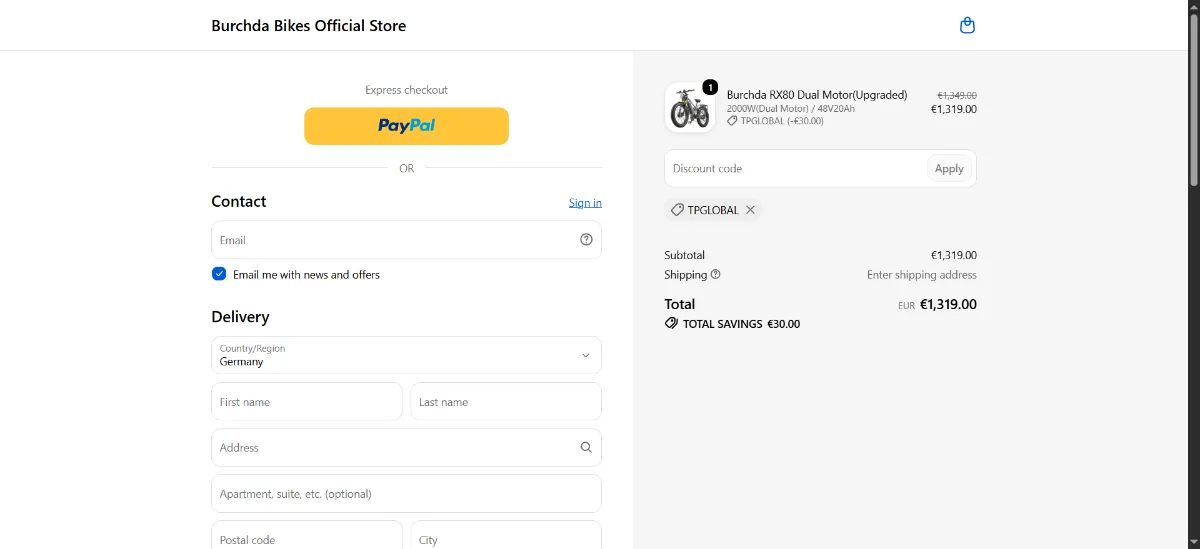Uncheck Email me with news and offers
1200x549 pixels.
[x=219, y=274]
